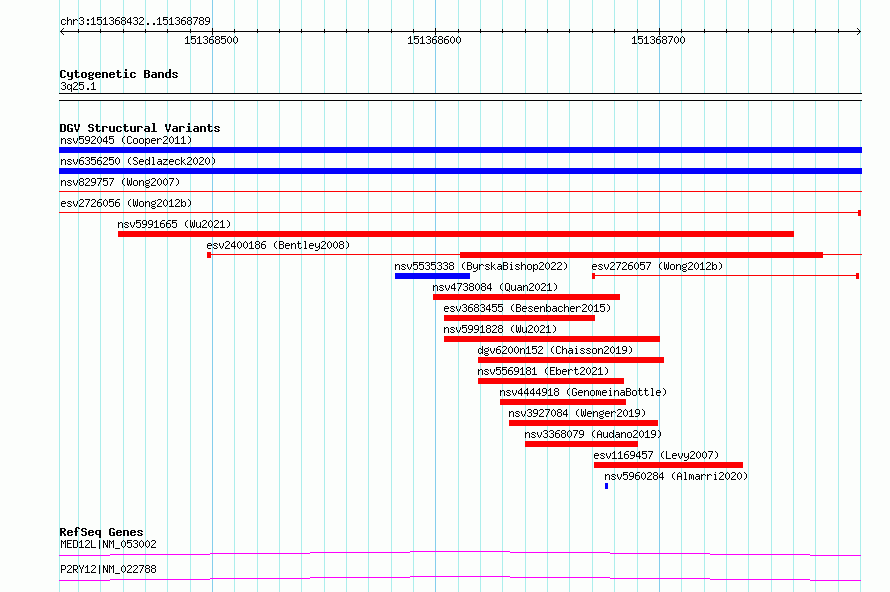Open the P2RY12|NM_022788 gene label
Screen dimensions: 890x592
108,569
